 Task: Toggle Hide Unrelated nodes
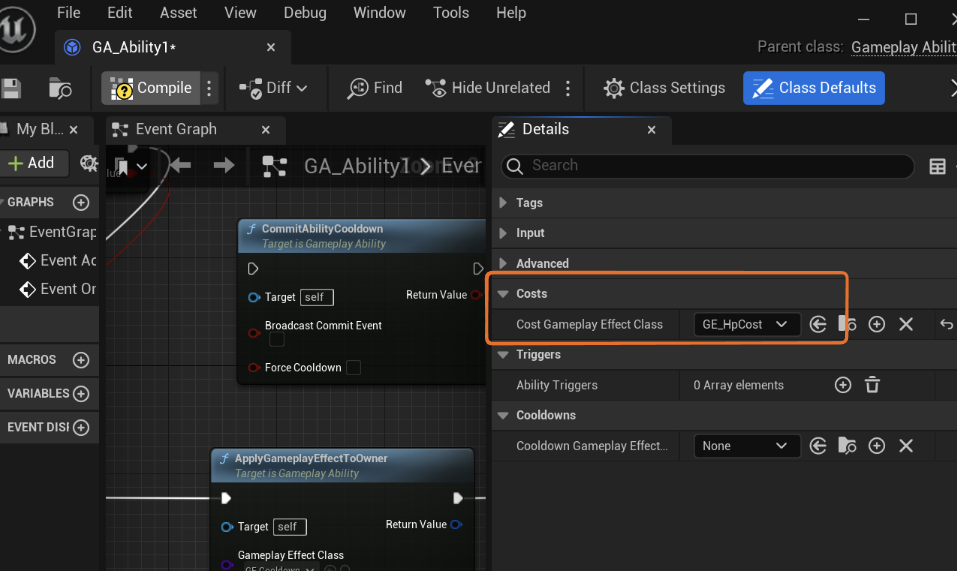click(488, 88)
